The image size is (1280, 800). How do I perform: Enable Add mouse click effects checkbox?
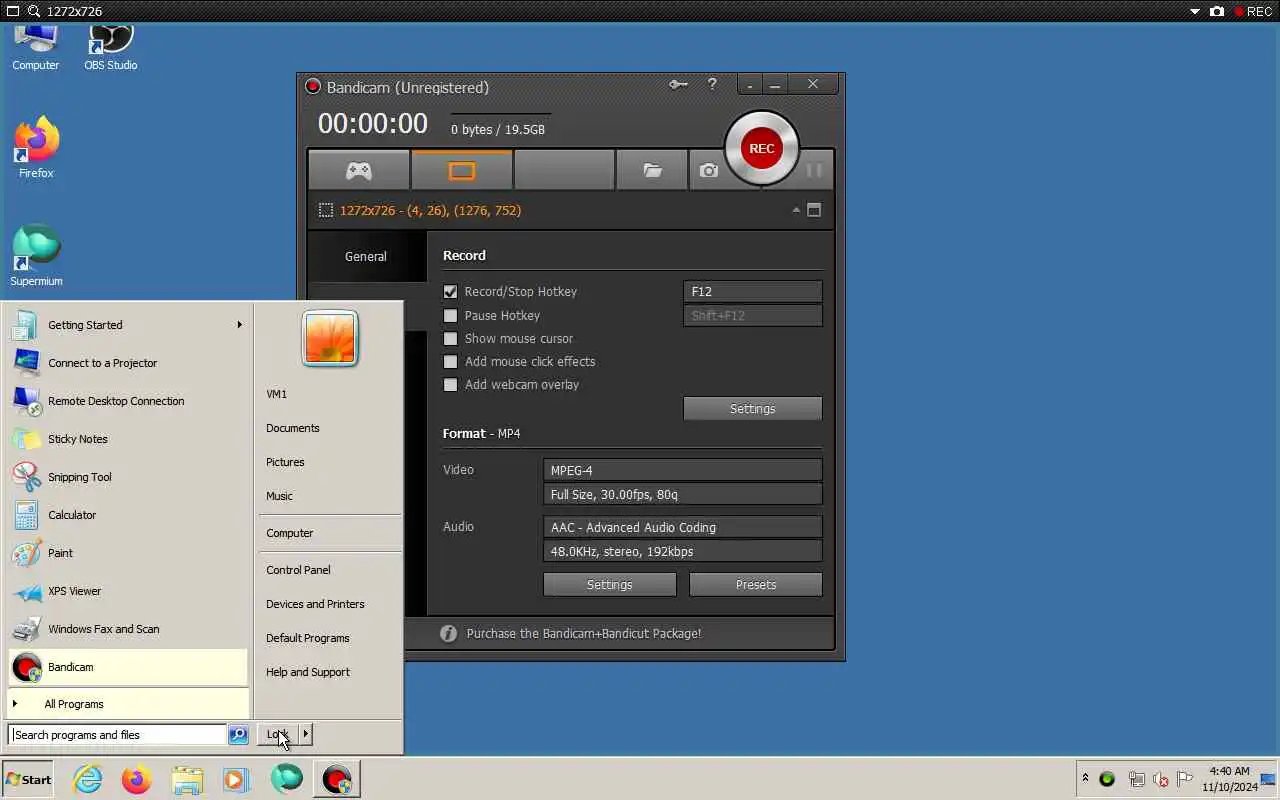pos(450,361)
